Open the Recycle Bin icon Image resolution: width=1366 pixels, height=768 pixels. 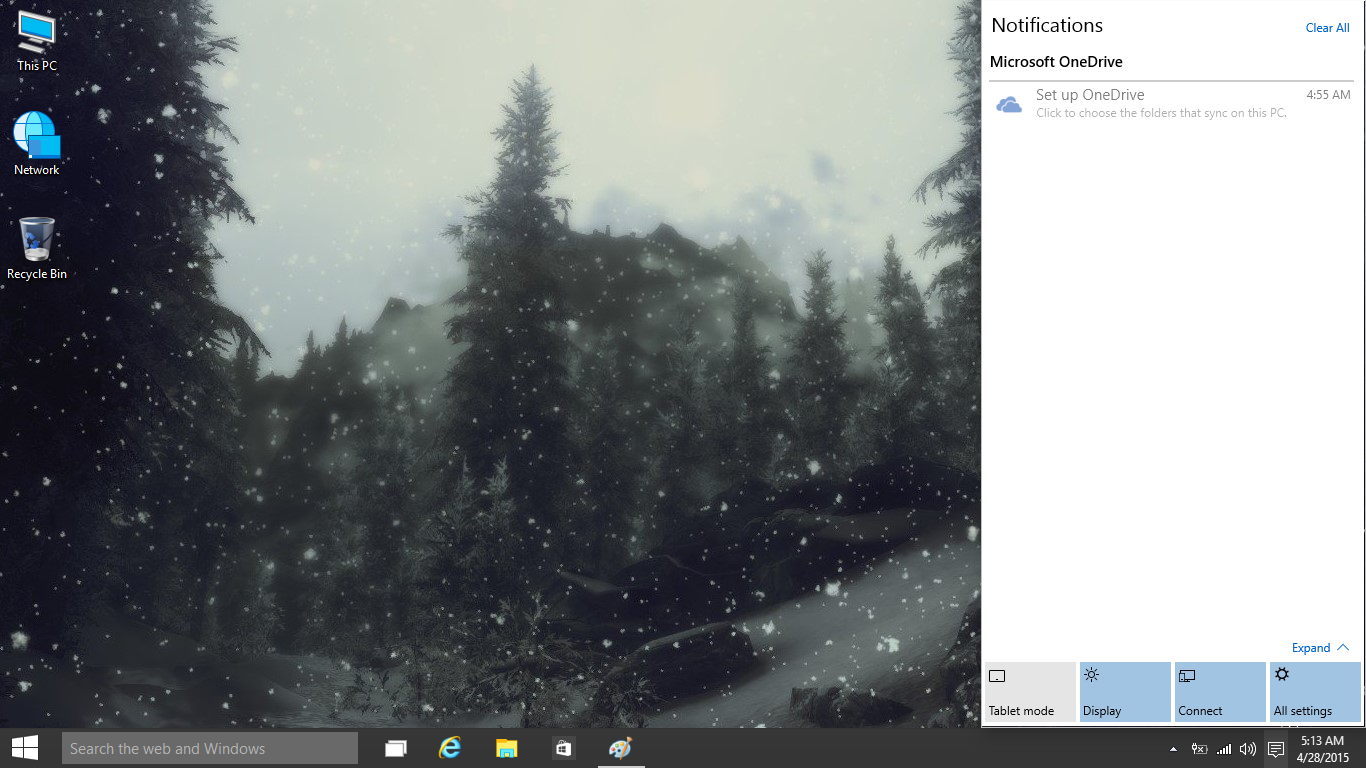(37, 248)
